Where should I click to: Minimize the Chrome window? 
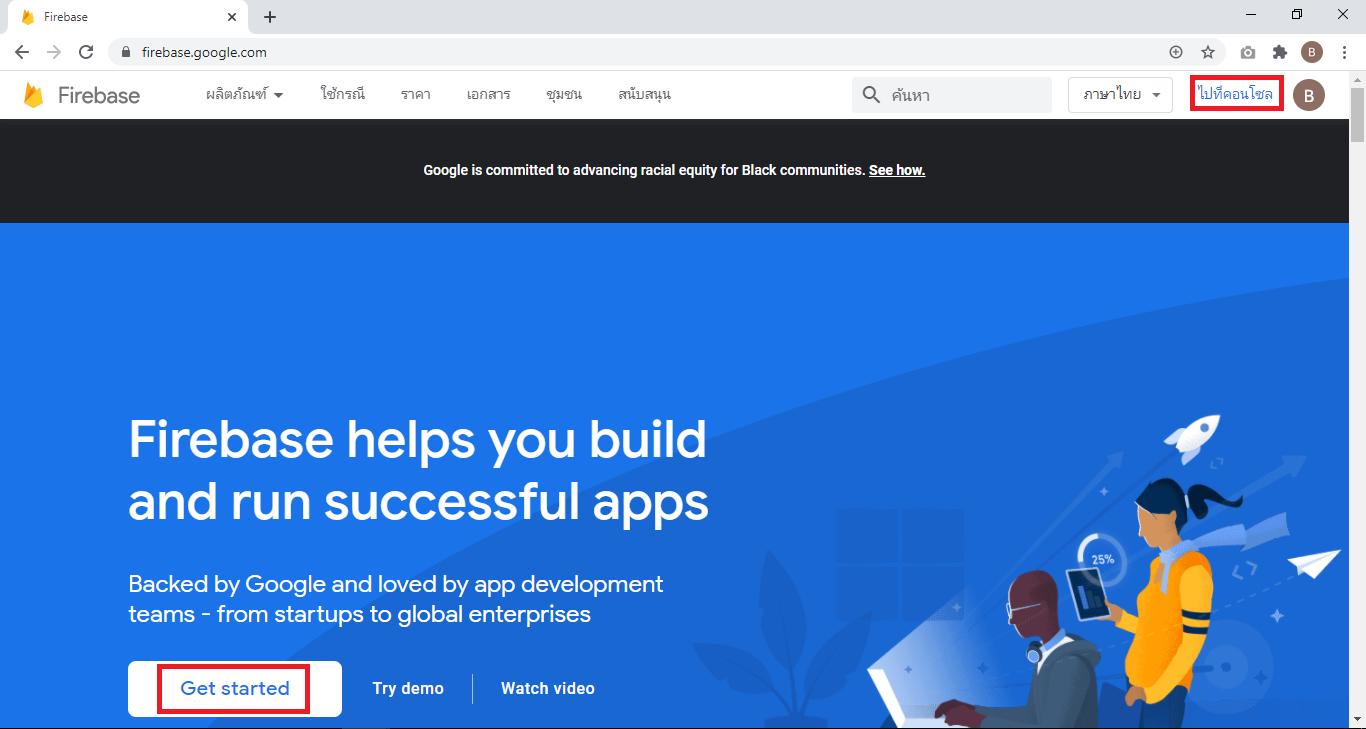[1251, 14]
